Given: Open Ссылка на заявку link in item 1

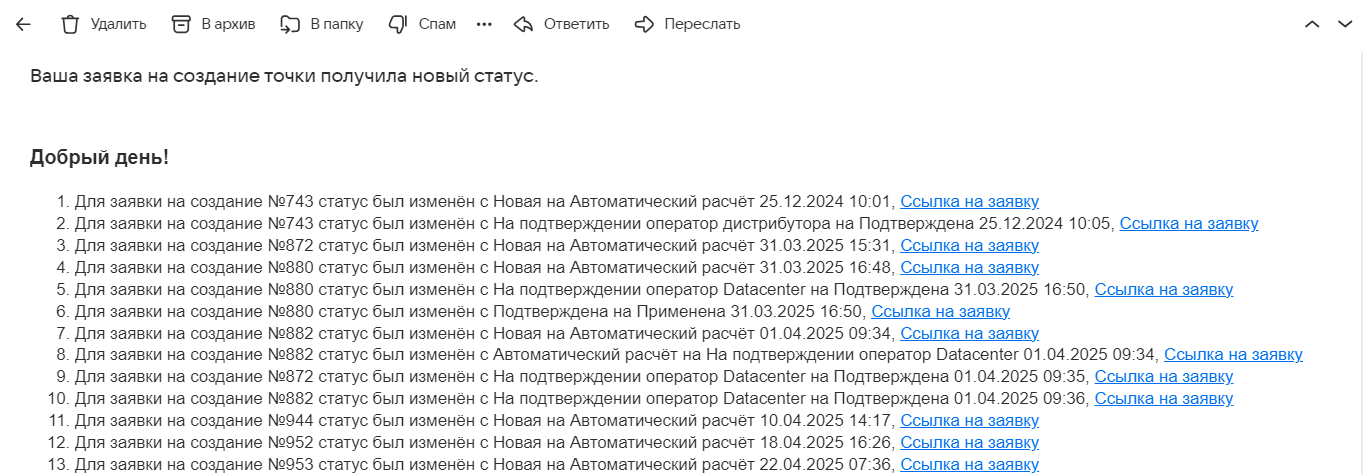Looking at the screenshot, I should point(969,202).
